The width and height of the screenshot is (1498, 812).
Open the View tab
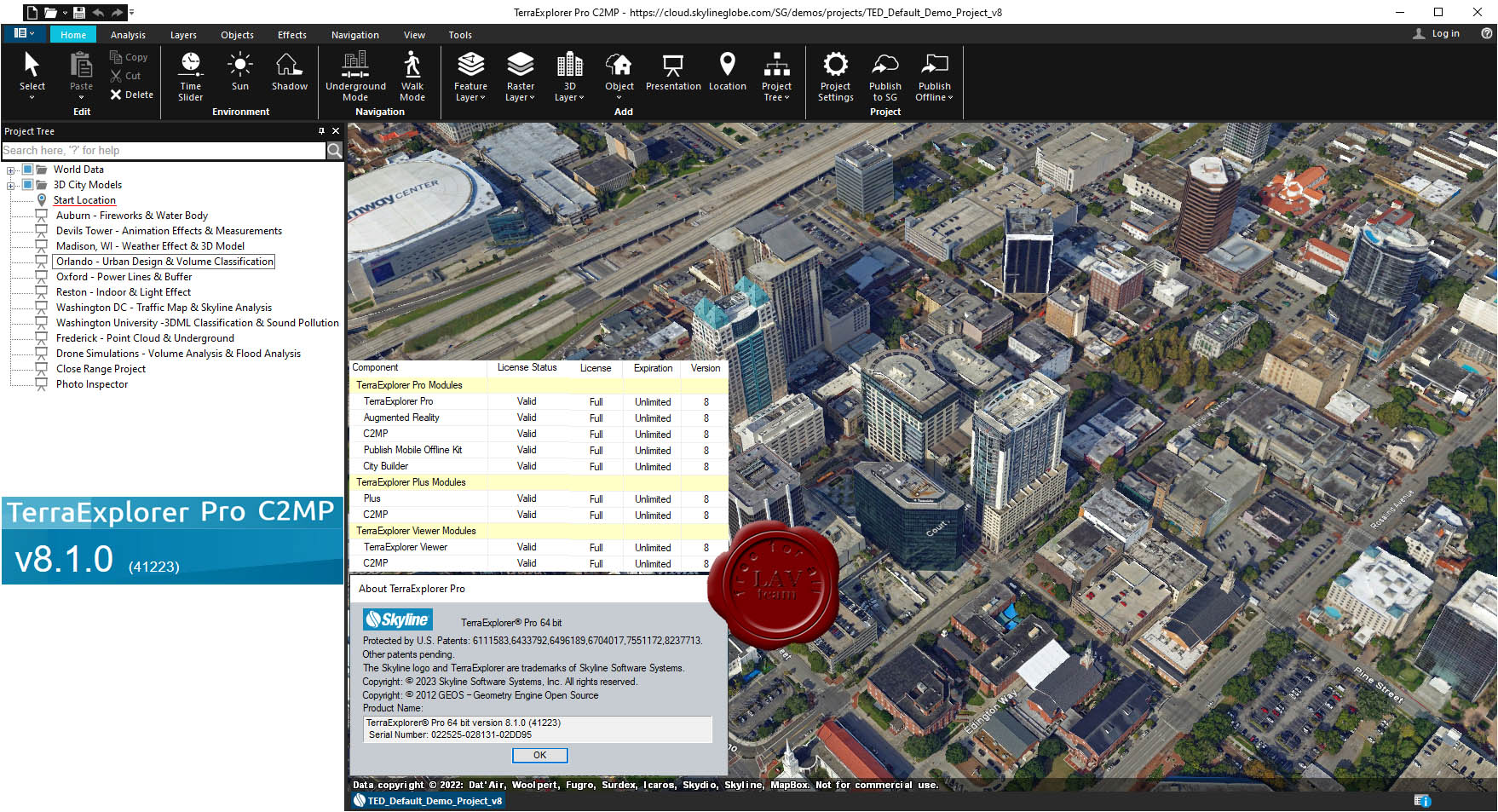click(x=414, y=35)
